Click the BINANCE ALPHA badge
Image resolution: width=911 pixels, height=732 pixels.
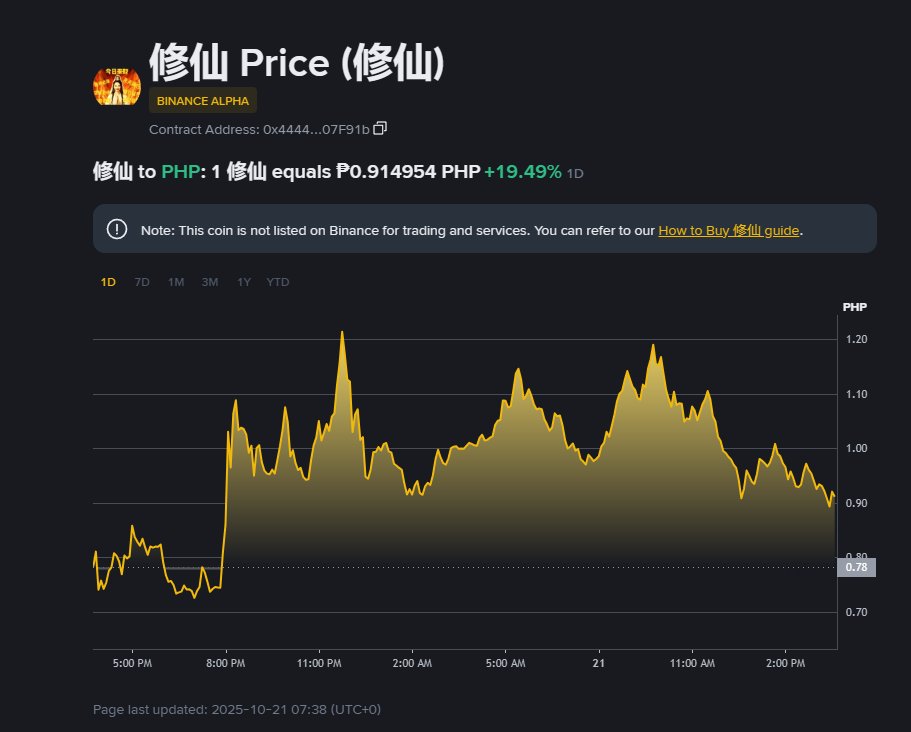(203, 101)
